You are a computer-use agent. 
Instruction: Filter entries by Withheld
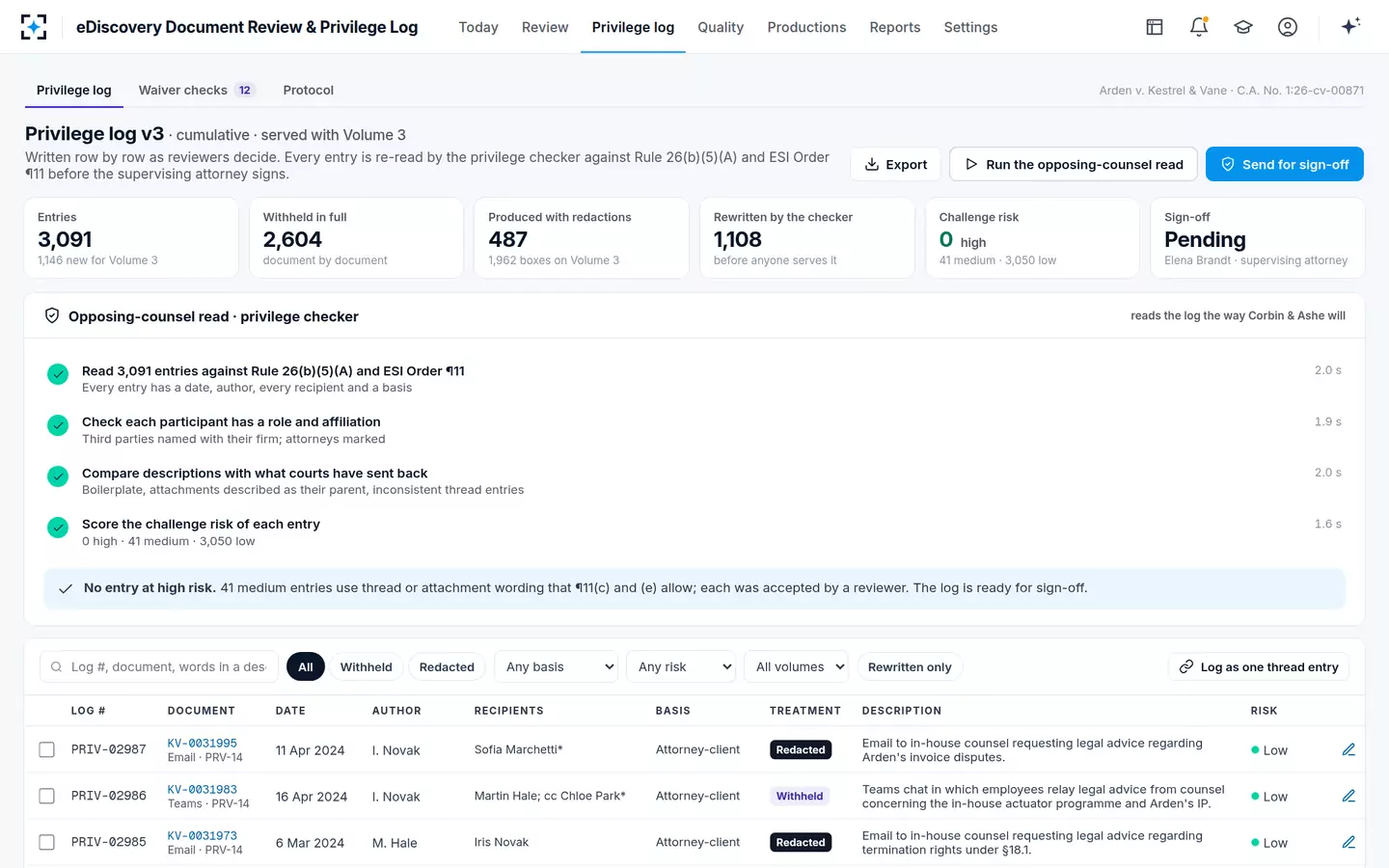(367, 666)
